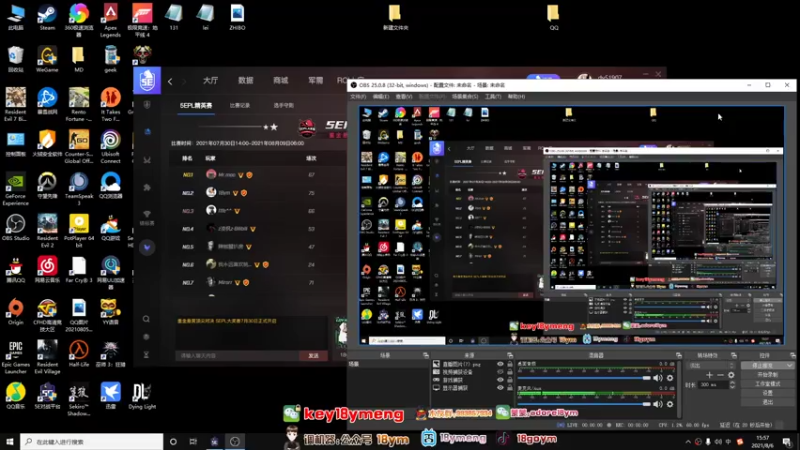Click the red send button in 5E chat
The height and width of the screenshot is (450, 800).
pos(313,356)
